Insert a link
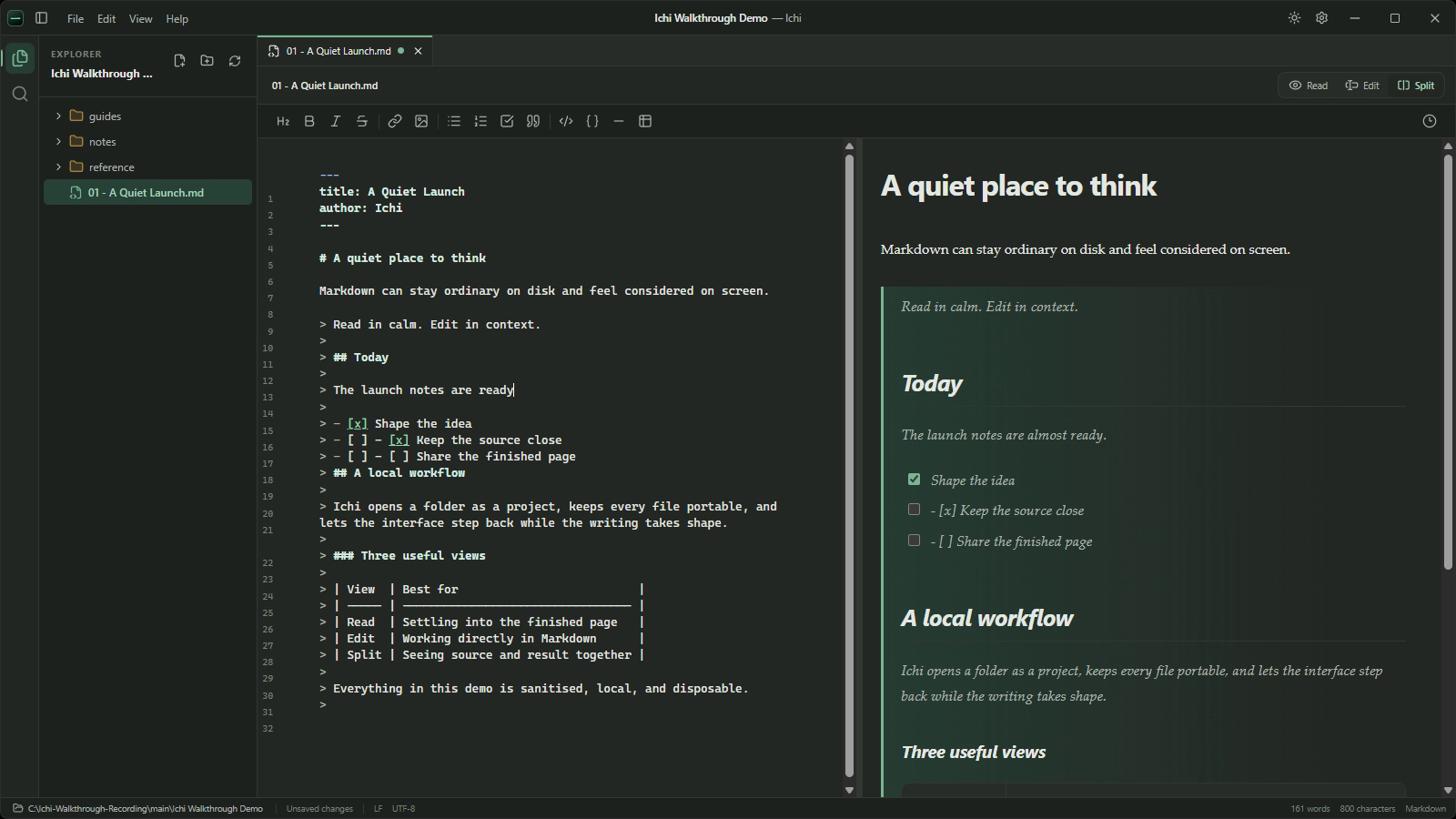 coord(395,121)
